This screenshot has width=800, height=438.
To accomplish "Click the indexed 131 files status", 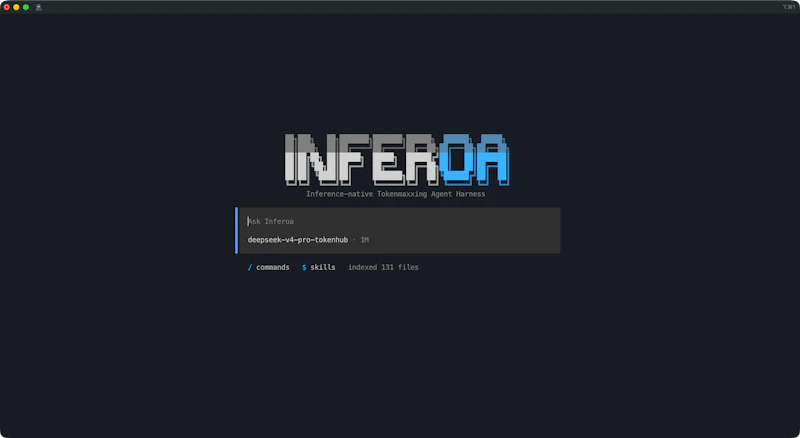I will tap(383, 267).
